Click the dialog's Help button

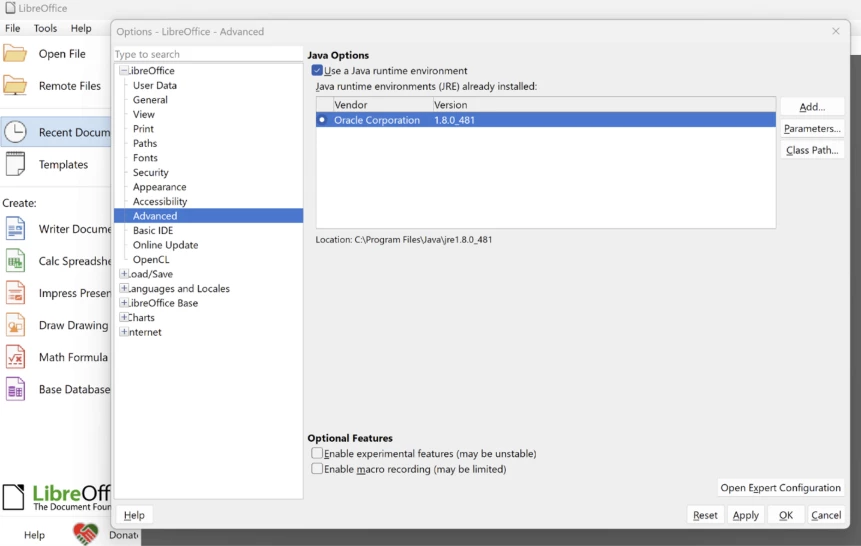(x=134, y=515)
